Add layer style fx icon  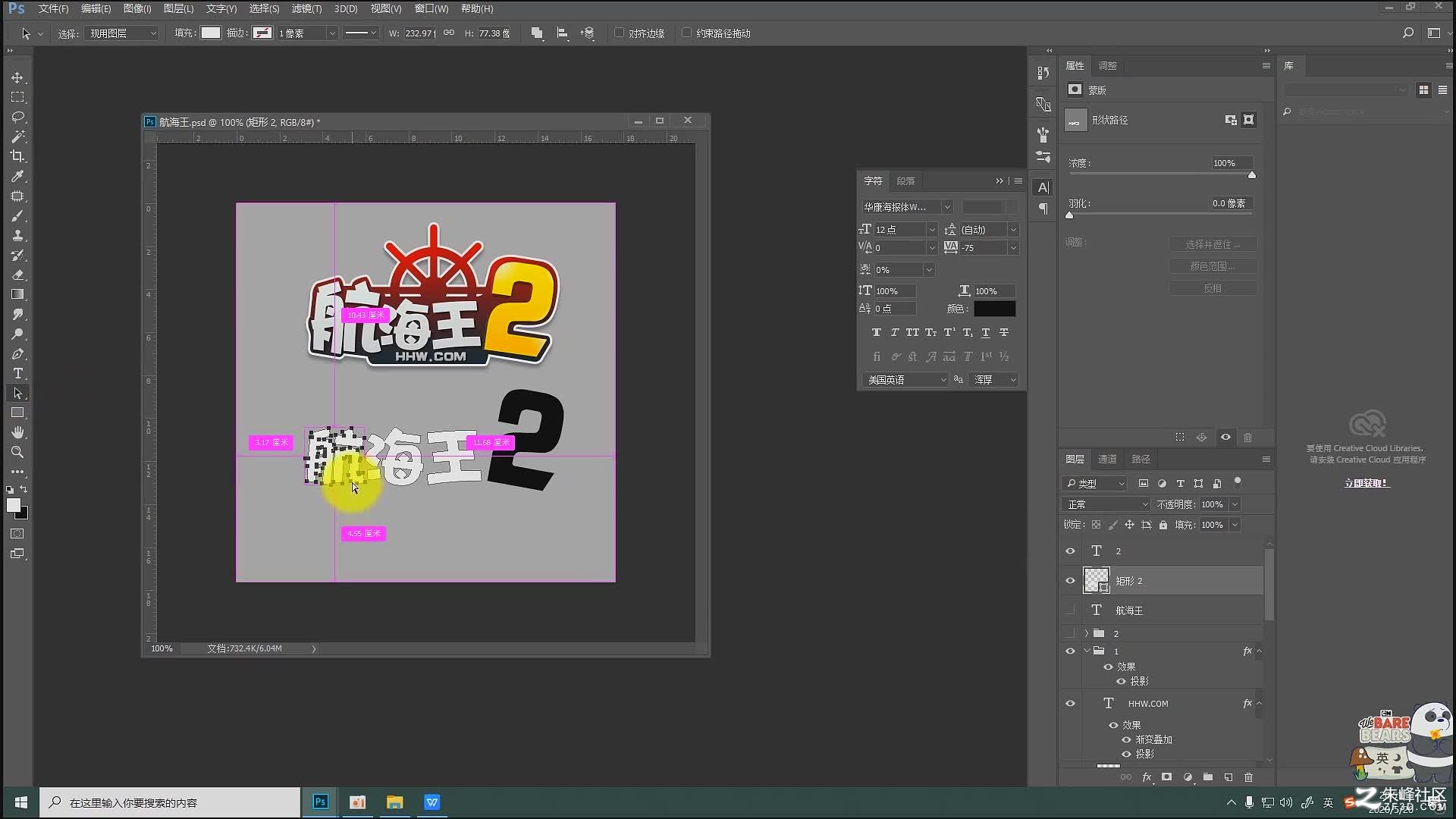point(1147,777)
